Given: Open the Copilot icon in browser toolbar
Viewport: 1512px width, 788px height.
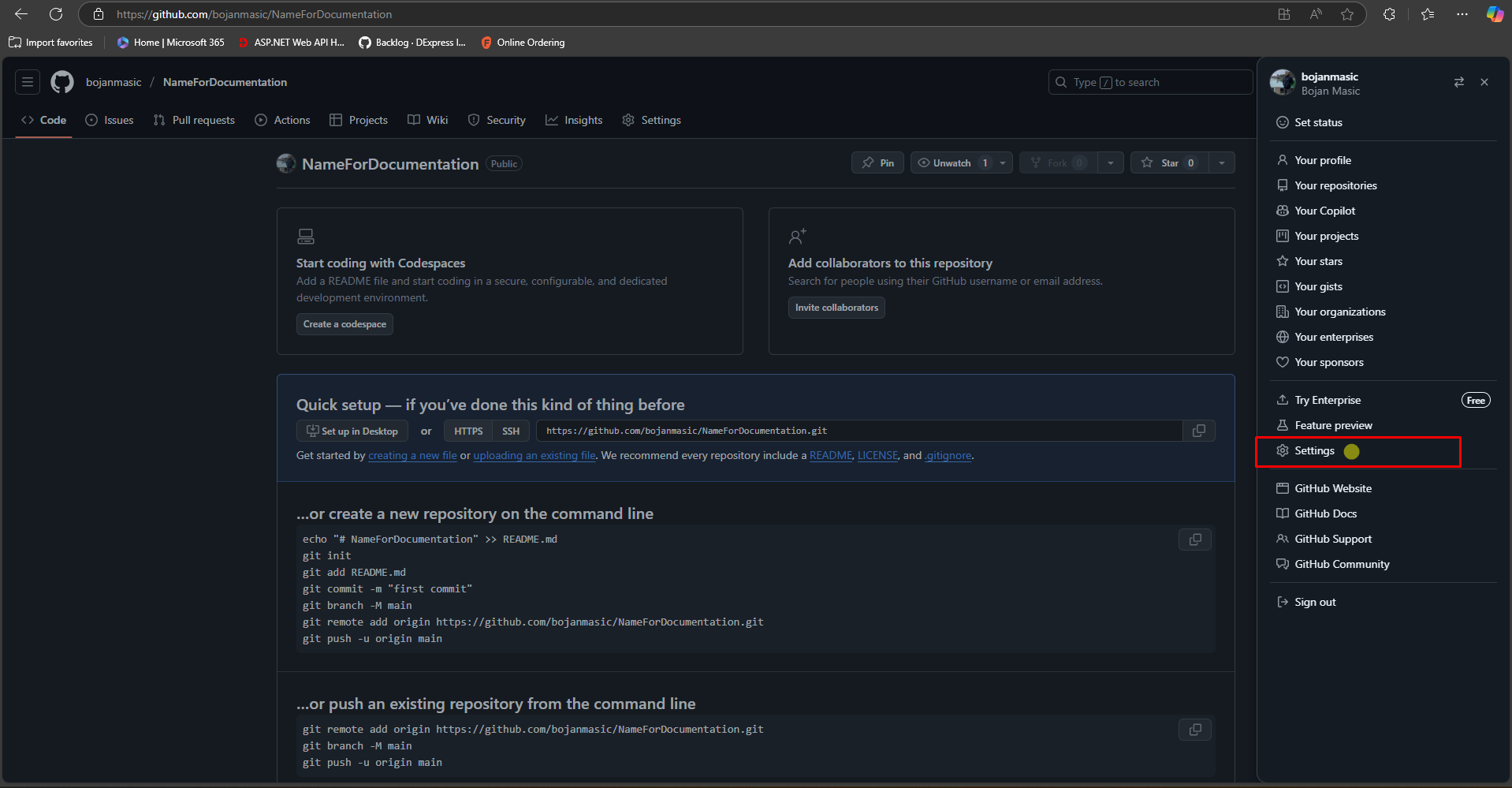Looking at the screenshot, I should coord(1495,14).
